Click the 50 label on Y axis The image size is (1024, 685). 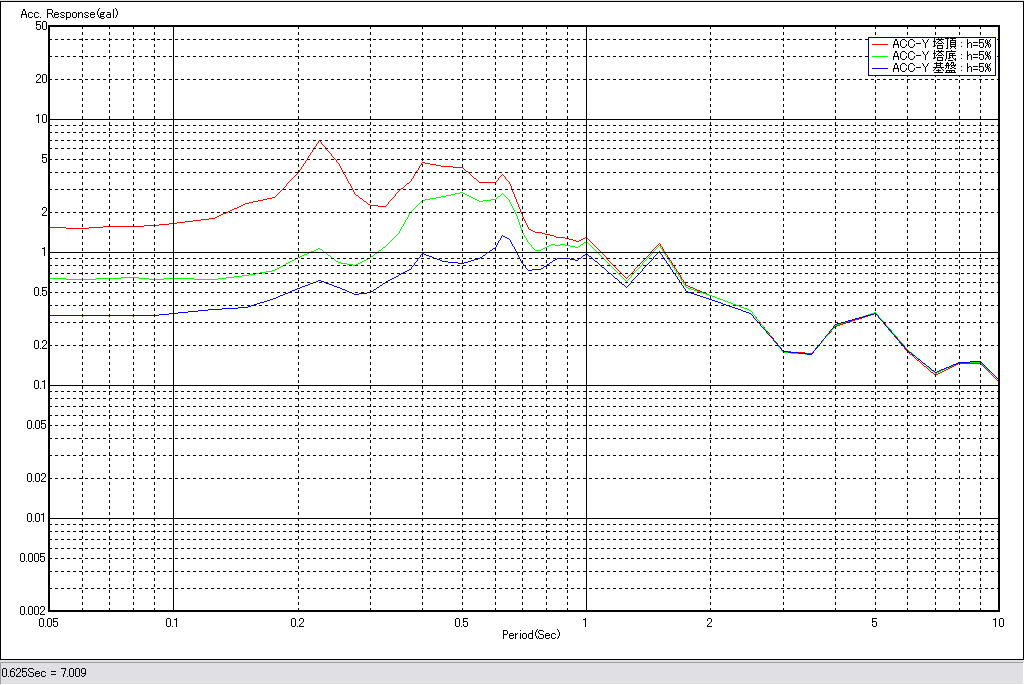(42, 26)
